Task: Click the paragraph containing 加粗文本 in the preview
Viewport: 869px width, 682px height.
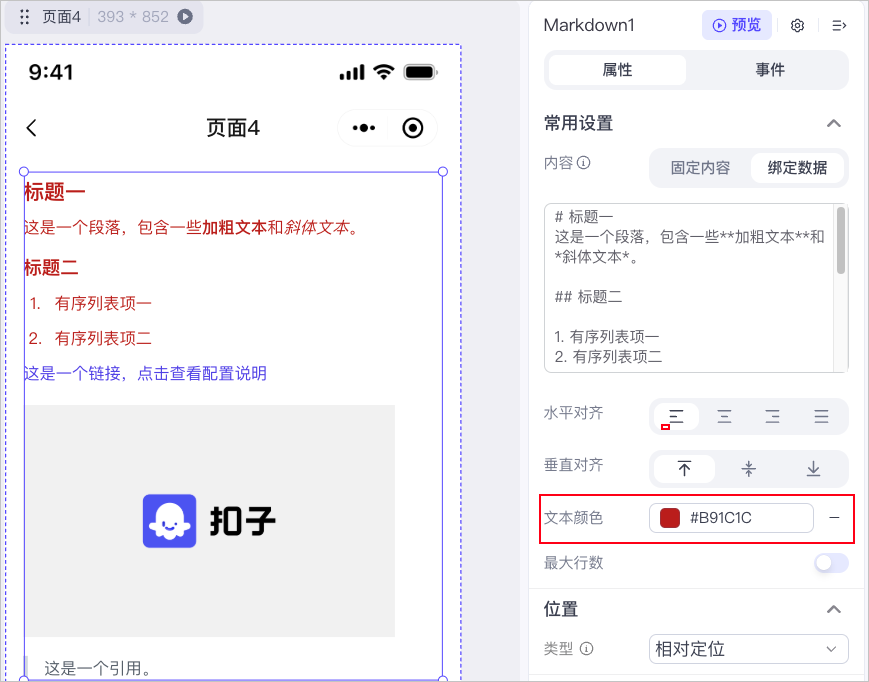Action: coord(193,227)
